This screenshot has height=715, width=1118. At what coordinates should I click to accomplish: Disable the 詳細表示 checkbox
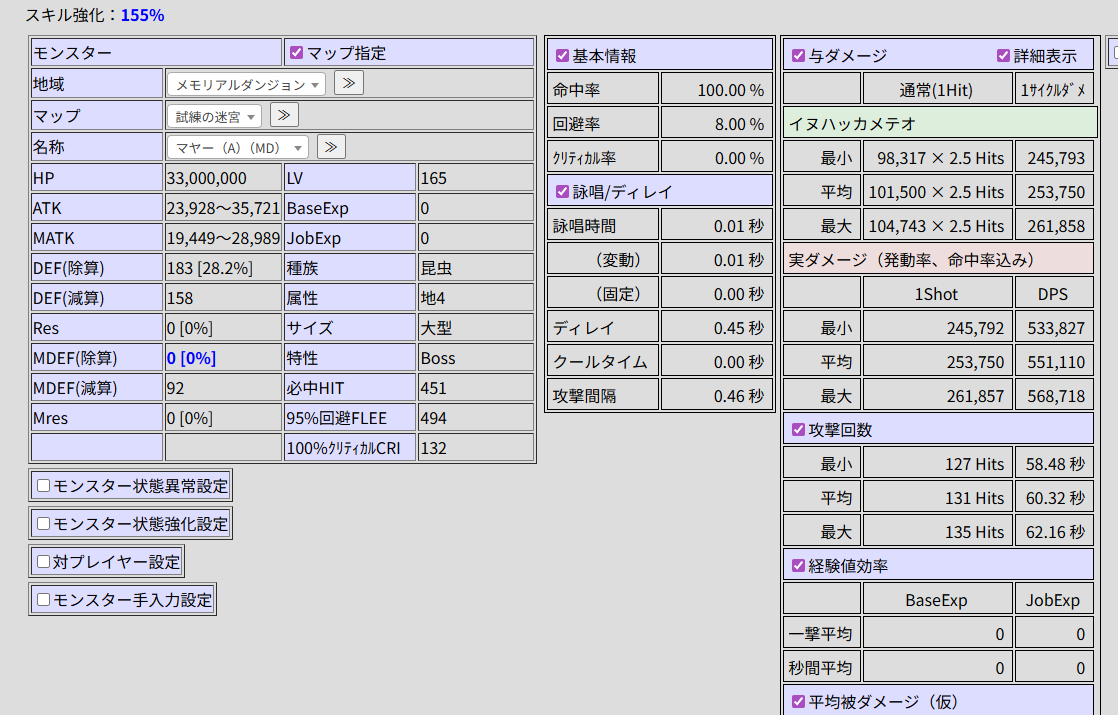click(x=1004, y=56)
